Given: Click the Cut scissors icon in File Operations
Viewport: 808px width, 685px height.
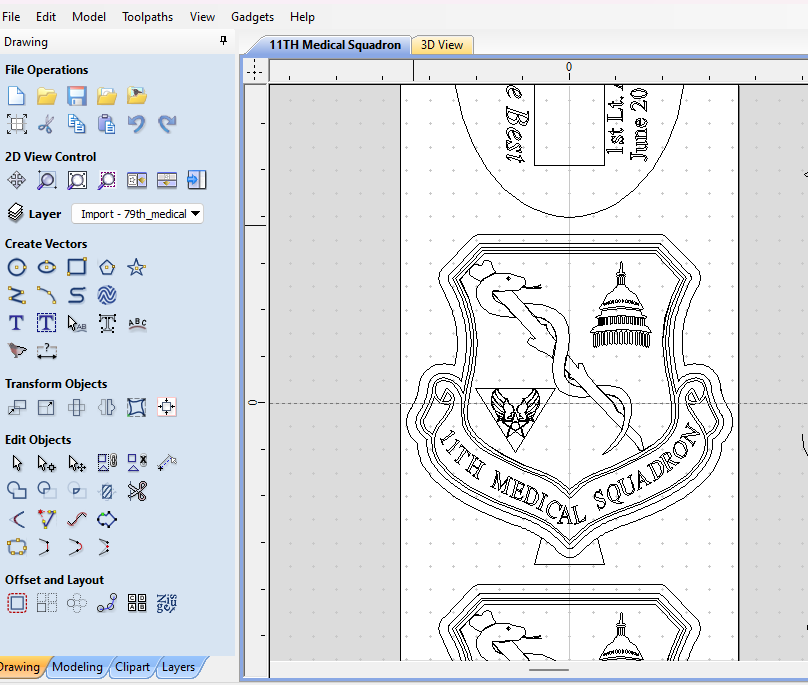Looking at the screenshot, I should pyautogui.click(x=46, y=124).
